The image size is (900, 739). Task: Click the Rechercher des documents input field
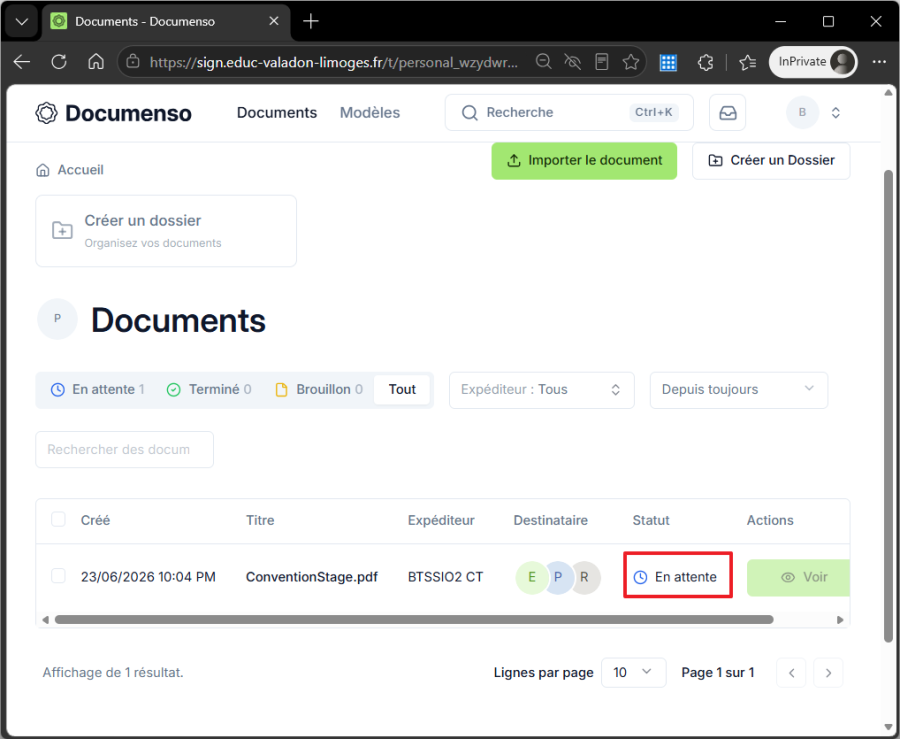(125, 449)
